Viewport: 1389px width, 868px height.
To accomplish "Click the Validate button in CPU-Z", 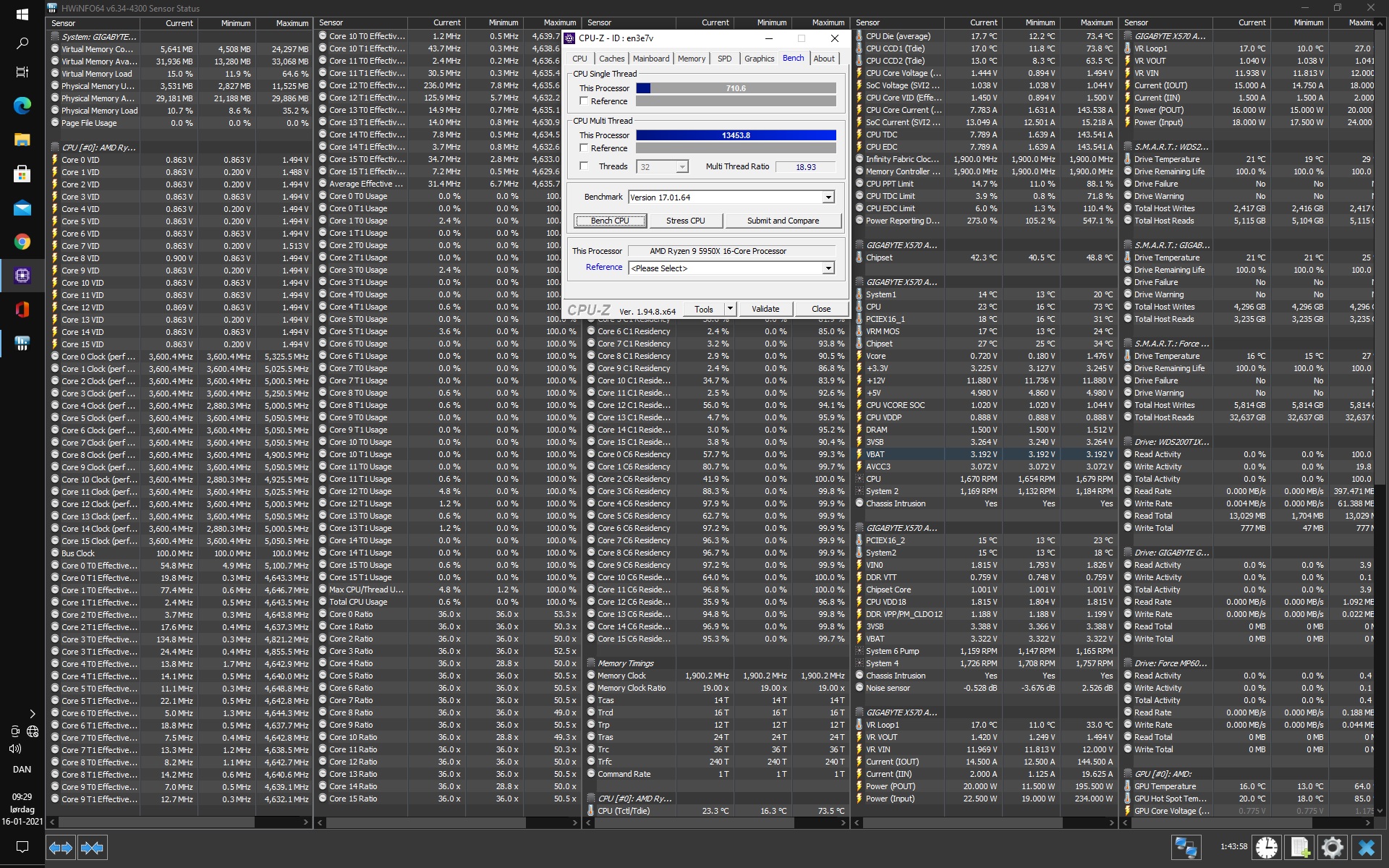I will click(765, 309).
